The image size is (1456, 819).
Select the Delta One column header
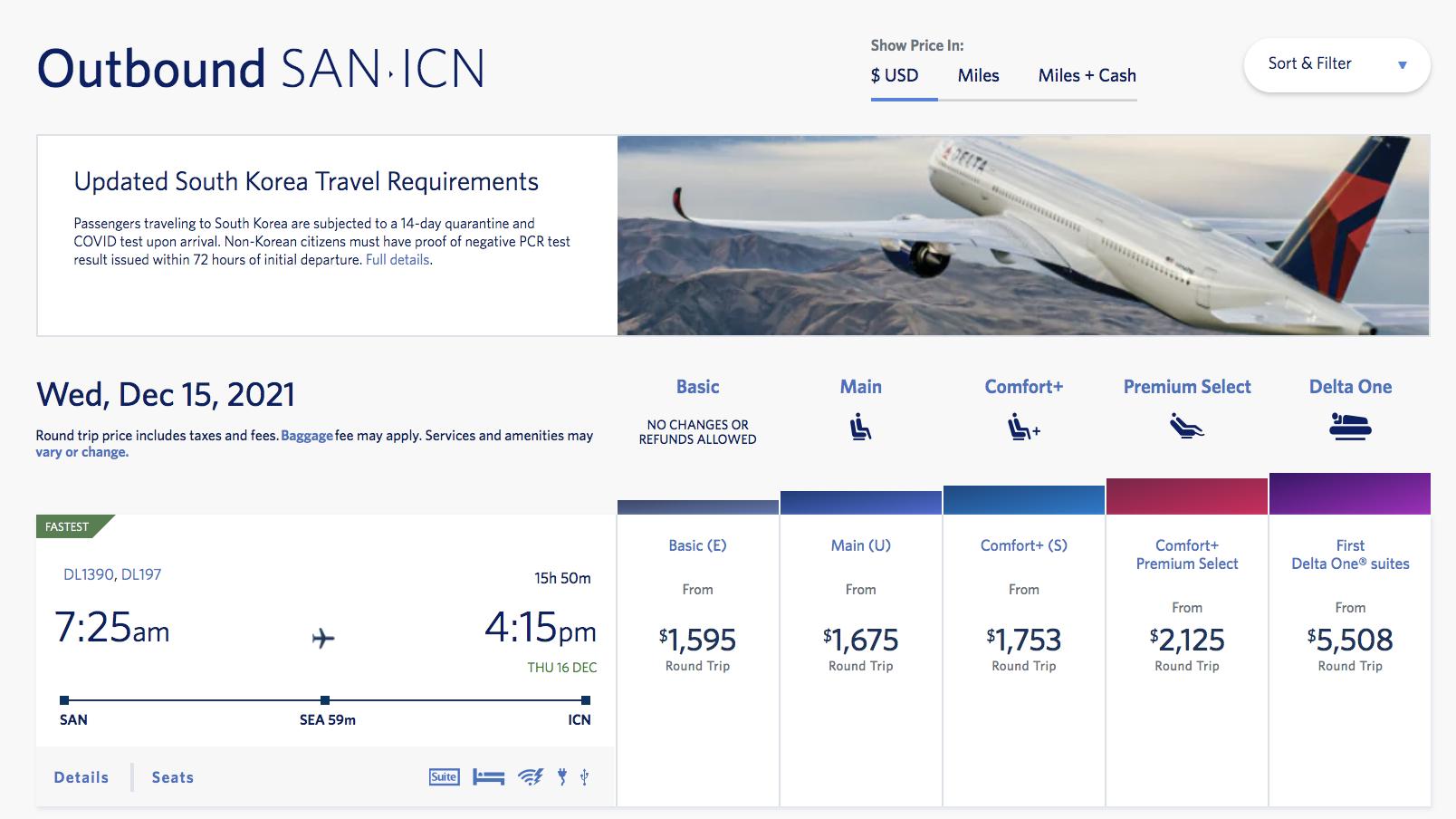(x=1350, y=387)
